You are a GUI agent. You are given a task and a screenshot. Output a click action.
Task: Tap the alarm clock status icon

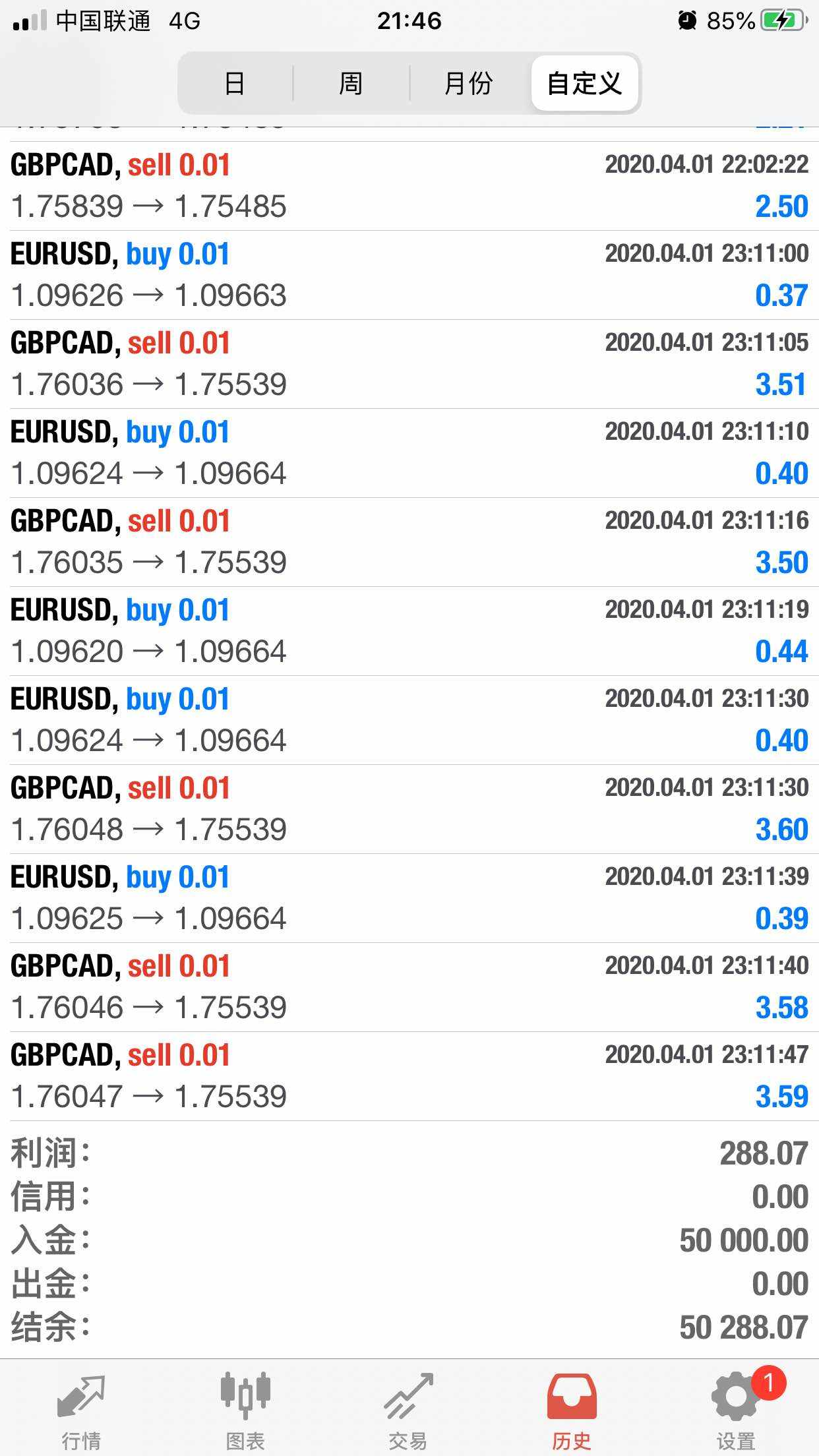(x=687, y=21)
